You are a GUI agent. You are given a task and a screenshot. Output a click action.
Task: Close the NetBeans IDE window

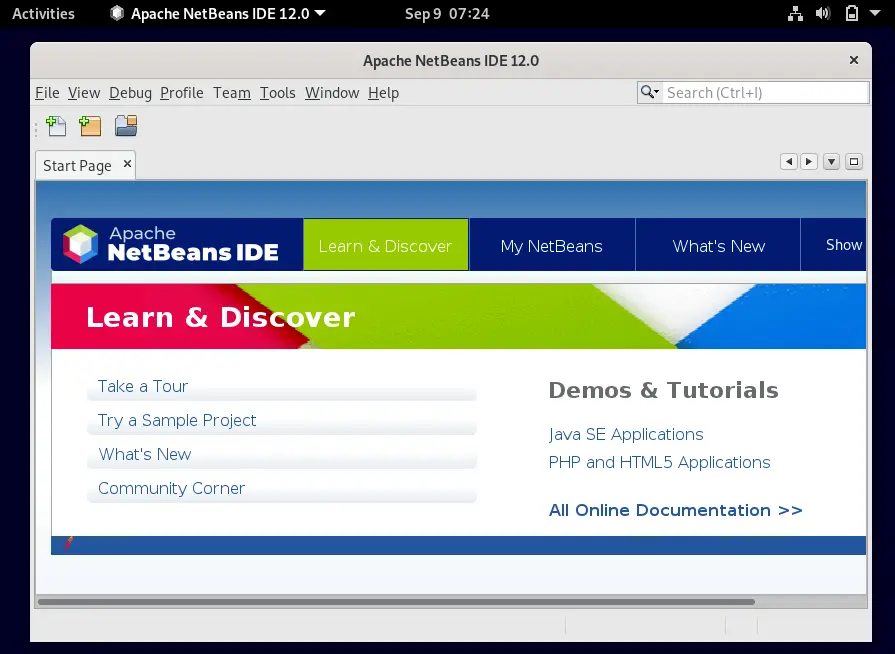pos(854,60)
